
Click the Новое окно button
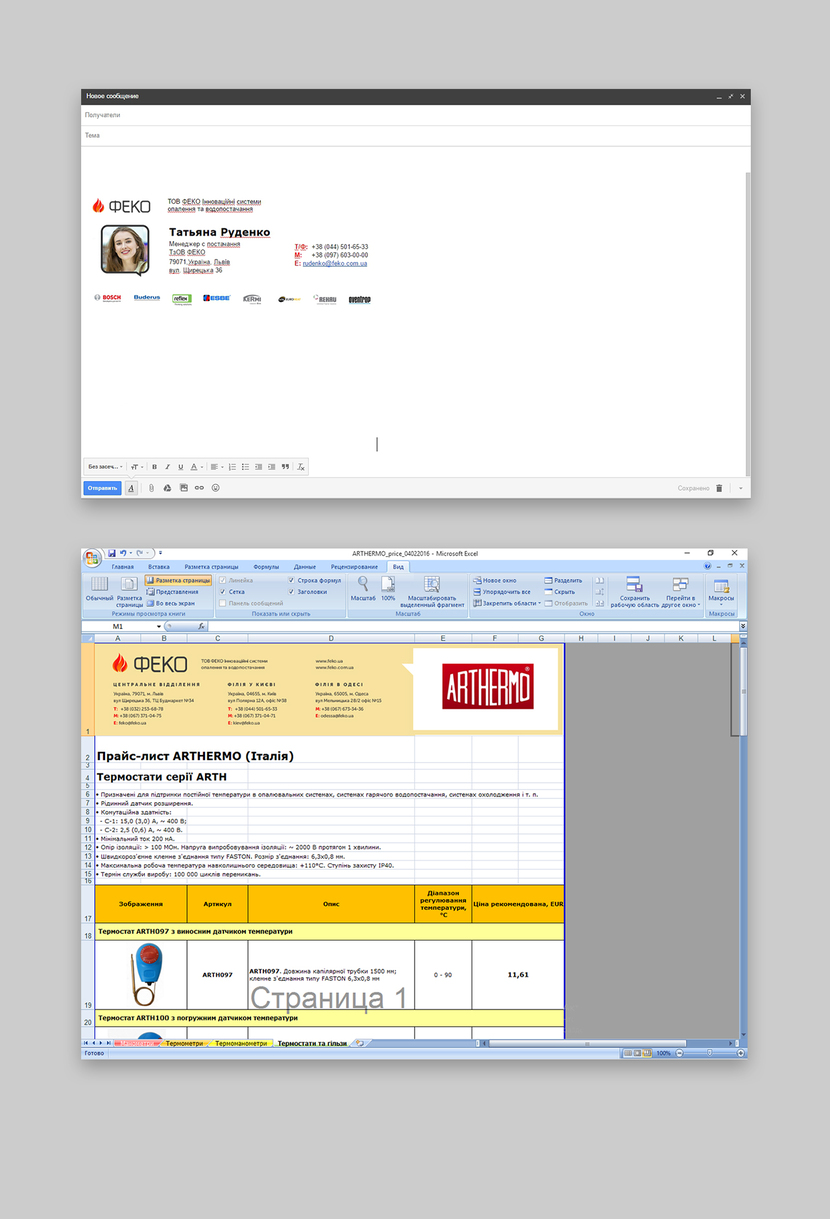pos(495,580)
